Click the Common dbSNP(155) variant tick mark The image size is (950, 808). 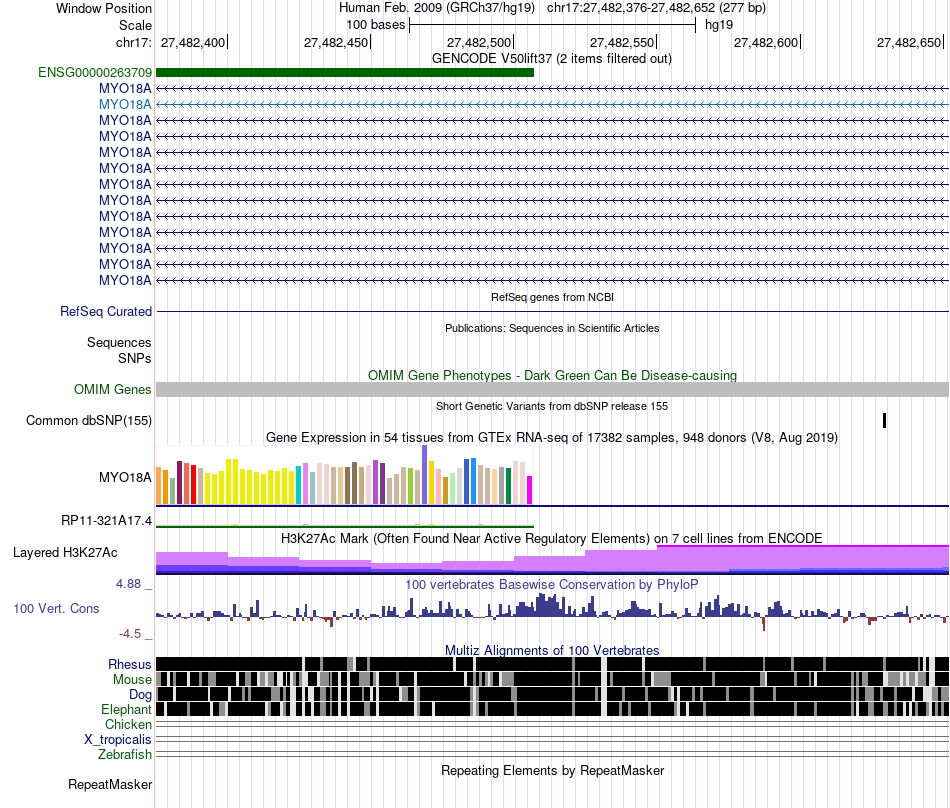point(885,420)
